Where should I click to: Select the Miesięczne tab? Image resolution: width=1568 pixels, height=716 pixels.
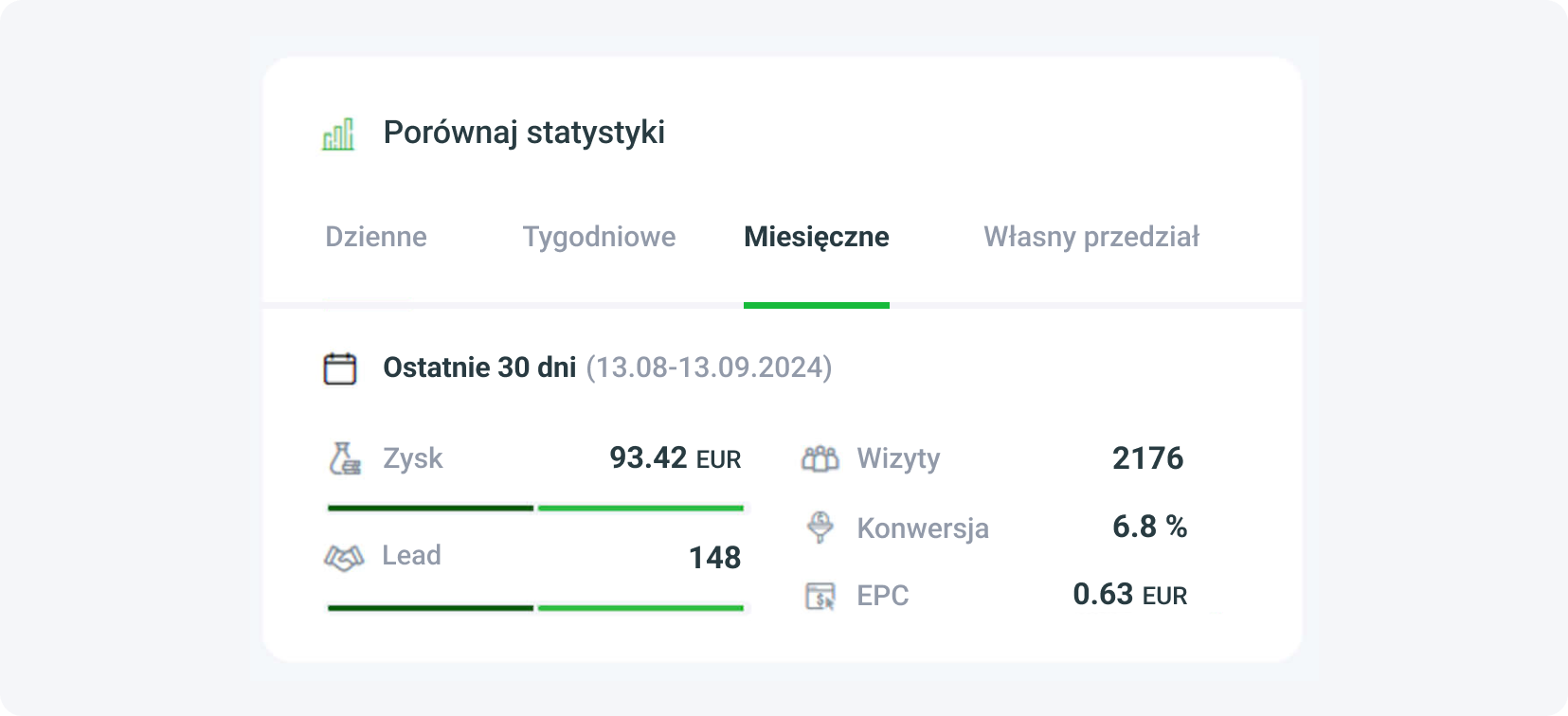pos(816,237)
